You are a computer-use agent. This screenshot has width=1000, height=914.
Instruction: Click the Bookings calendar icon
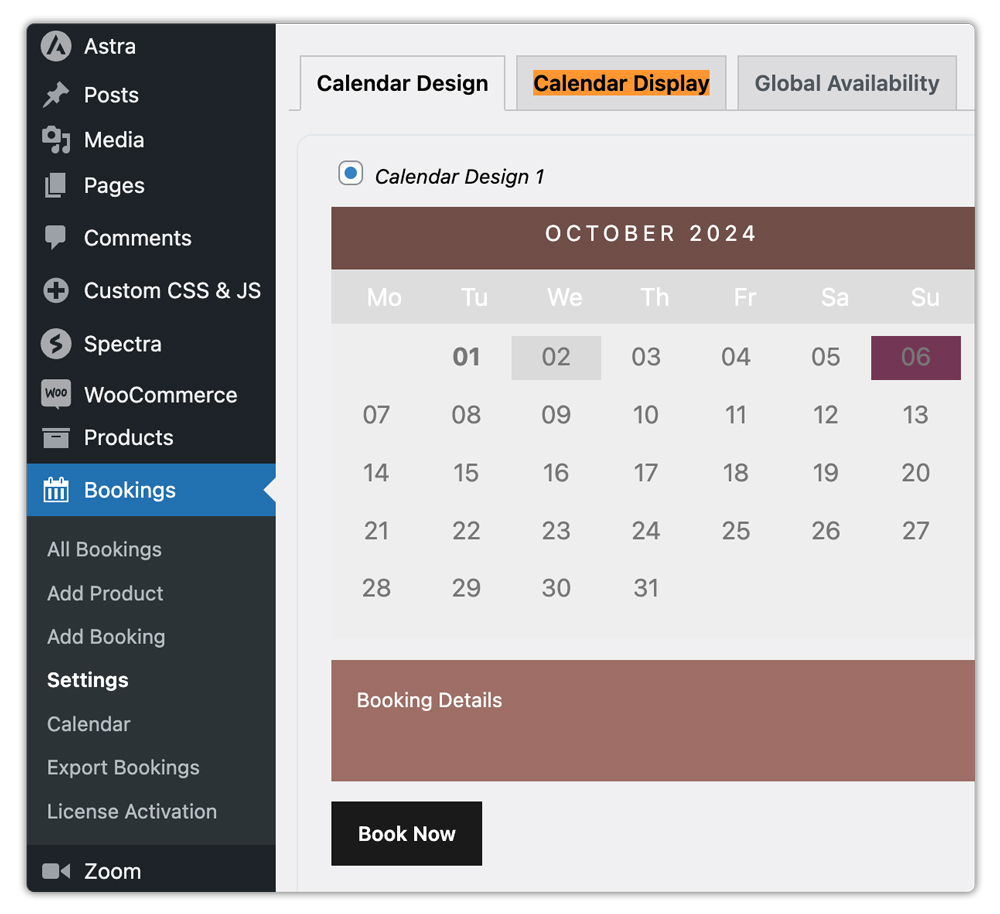[56, 490]
